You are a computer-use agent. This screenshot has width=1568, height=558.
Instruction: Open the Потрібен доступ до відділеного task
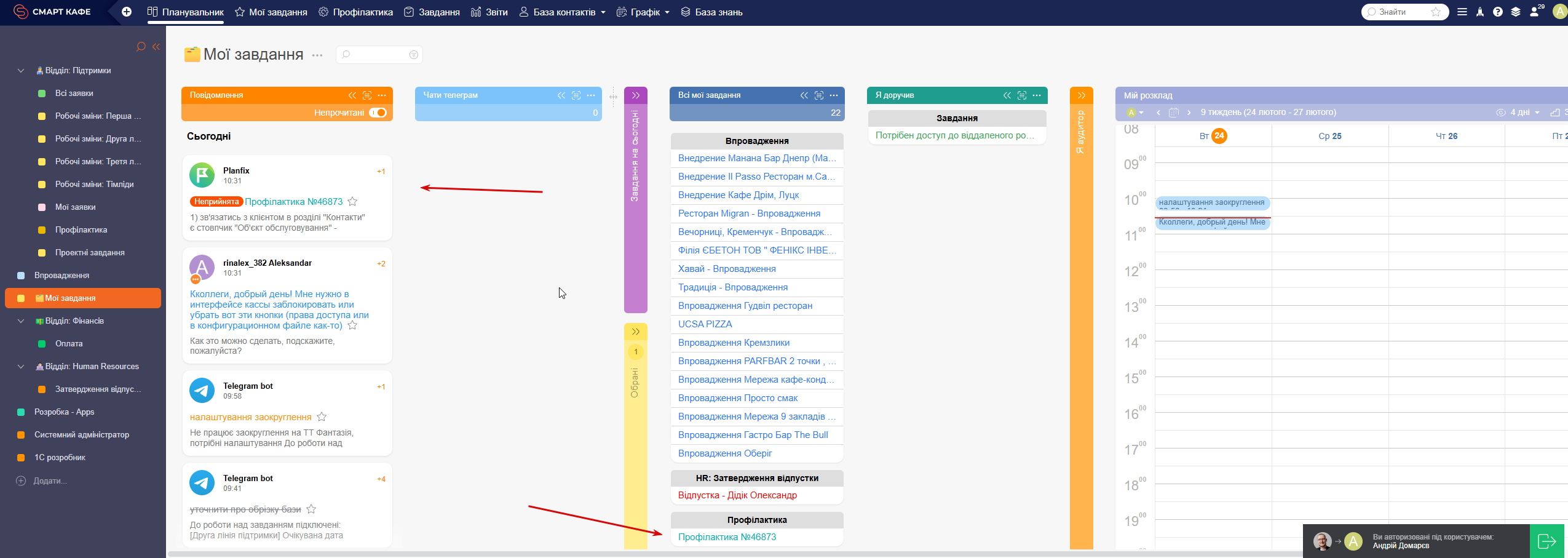955,135
